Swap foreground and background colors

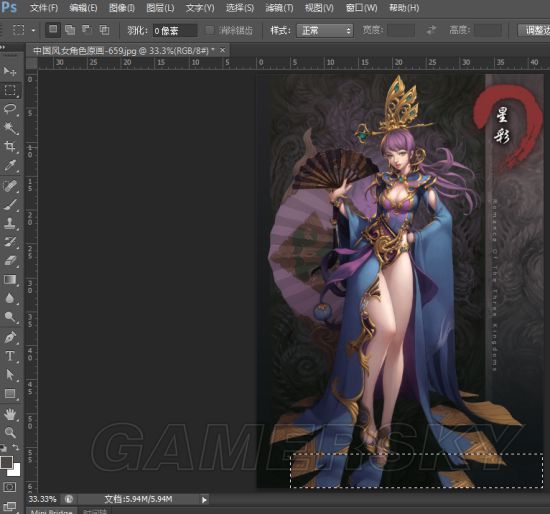point(15,447)
